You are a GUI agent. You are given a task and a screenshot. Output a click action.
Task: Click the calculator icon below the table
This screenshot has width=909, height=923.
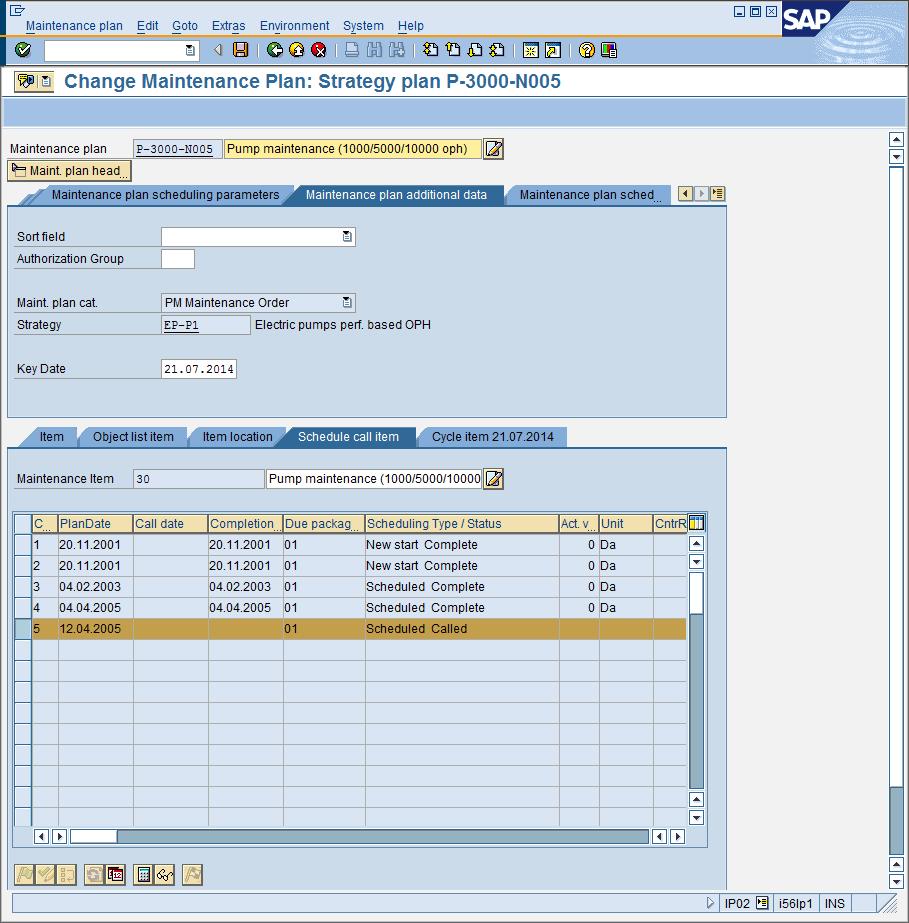(x=144, y=875)
